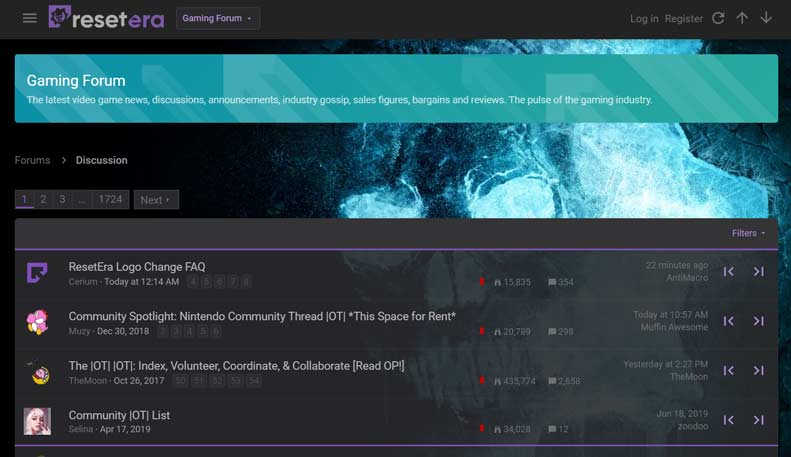Open page 54 of Index, Volunteer thread
The width and height of the screenshot is (791, 457).
tap(254, 381)
